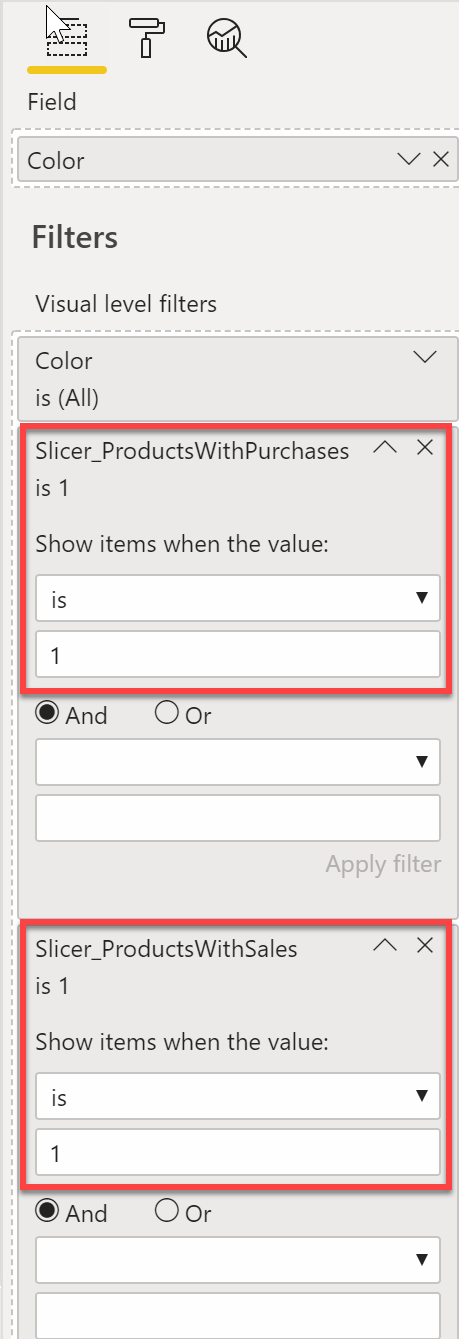Remove Color from the Field well
The height and width of the screenshot is (1339, 459).
(x=440, y=159)
